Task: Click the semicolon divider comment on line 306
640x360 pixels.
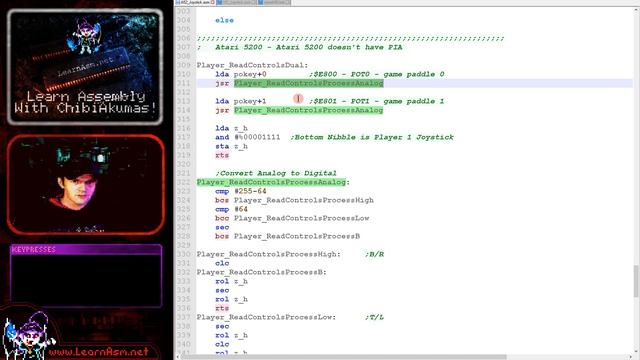Action: point(351,38)
